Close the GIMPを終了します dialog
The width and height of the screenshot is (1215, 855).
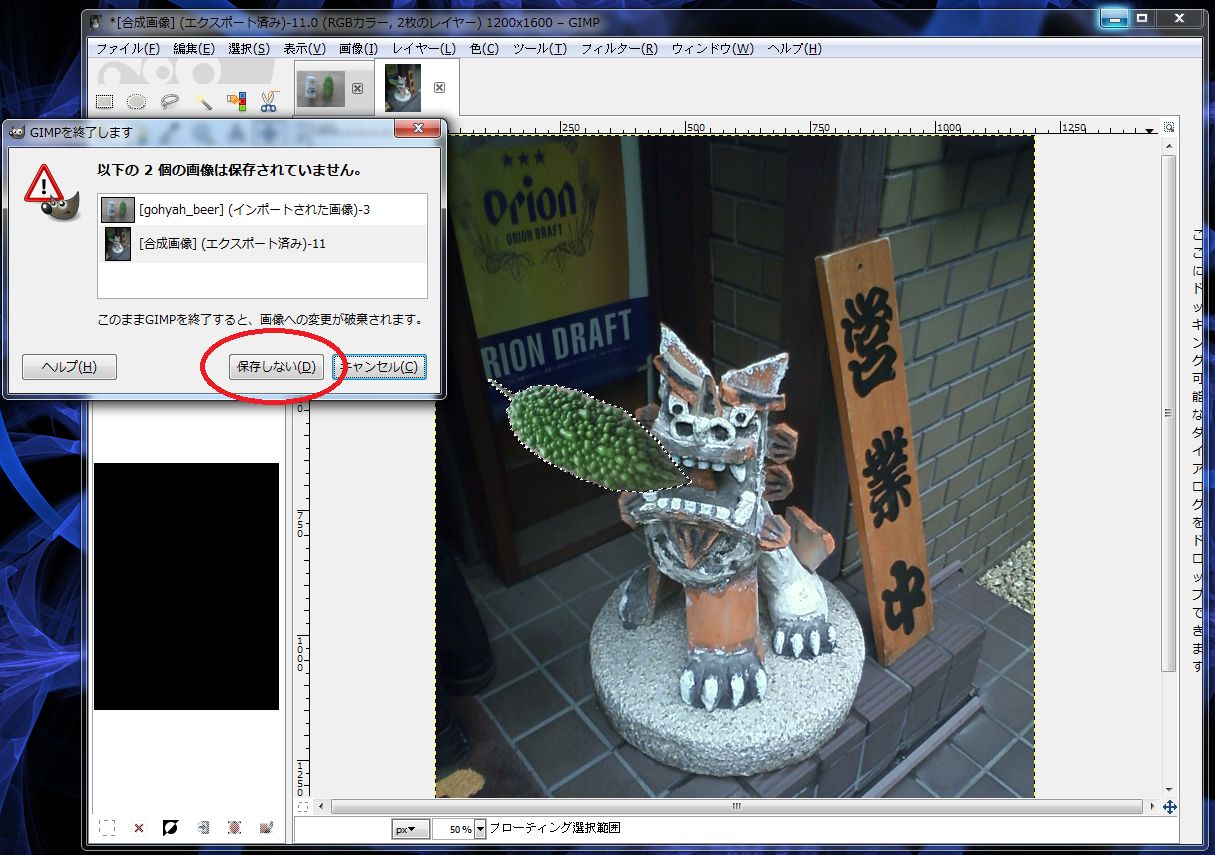click(x=418, y=128)
